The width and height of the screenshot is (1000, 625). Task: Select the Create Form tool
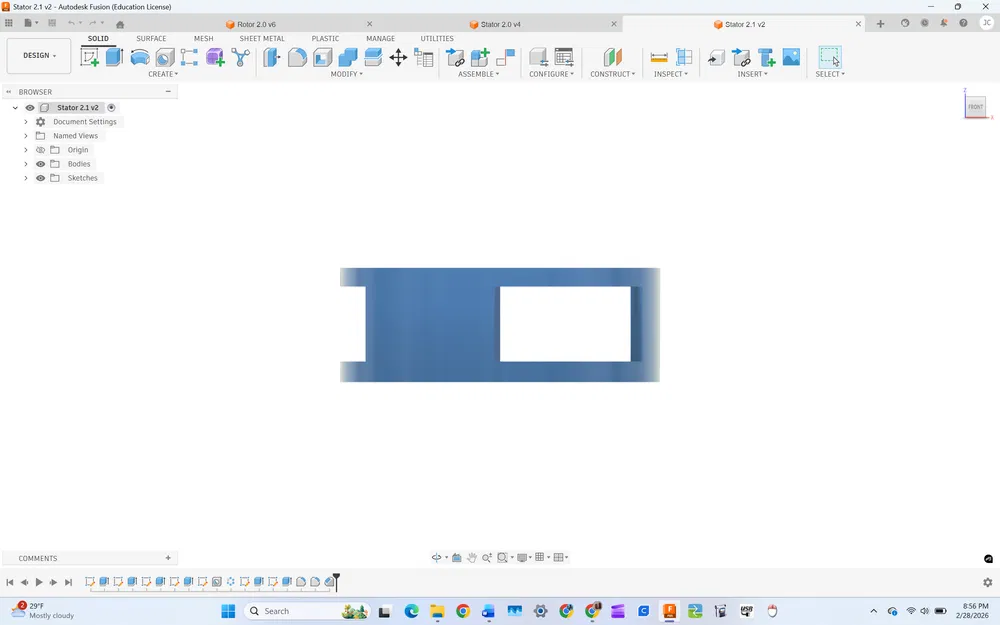[215, 57]
